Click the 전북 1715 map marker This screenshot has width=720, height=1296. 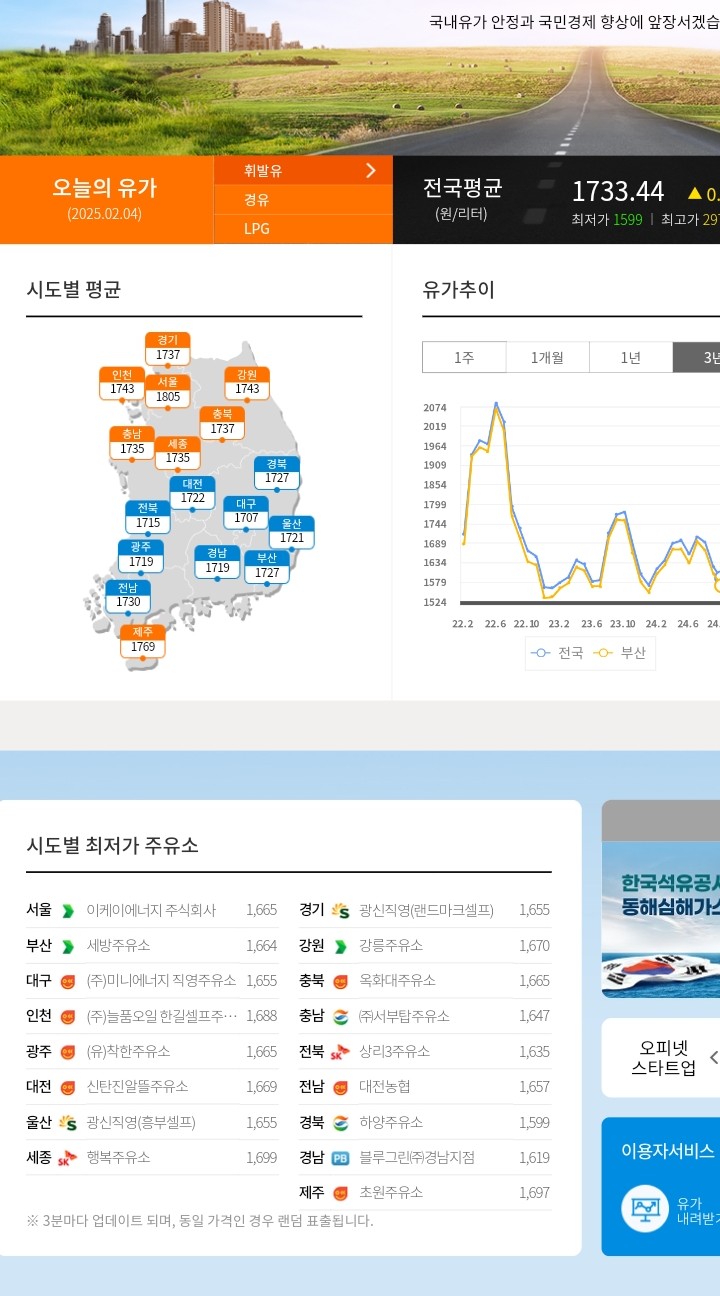coord(148,517)
